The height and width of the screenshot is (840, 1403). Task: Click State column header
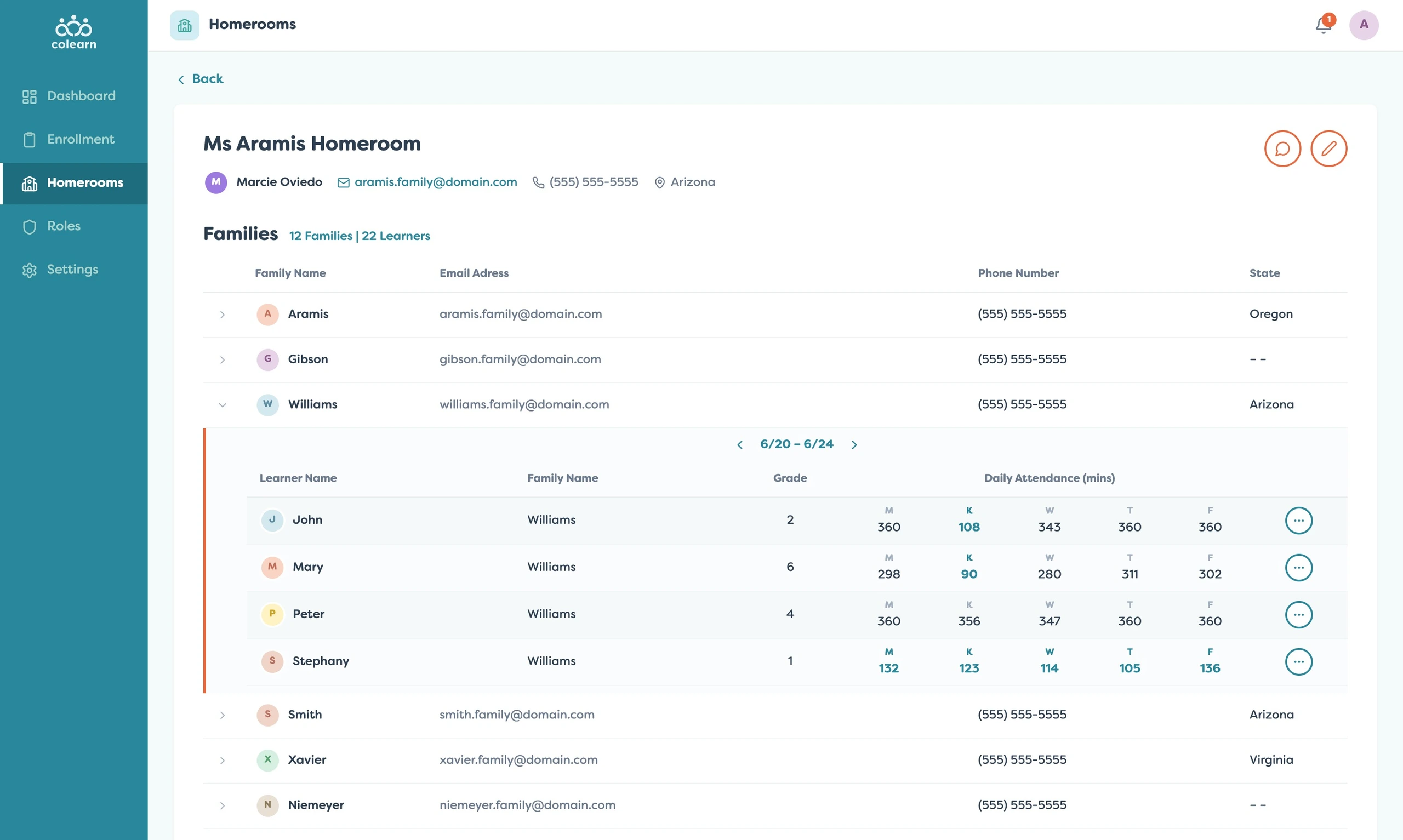[x=1264, y=273]
